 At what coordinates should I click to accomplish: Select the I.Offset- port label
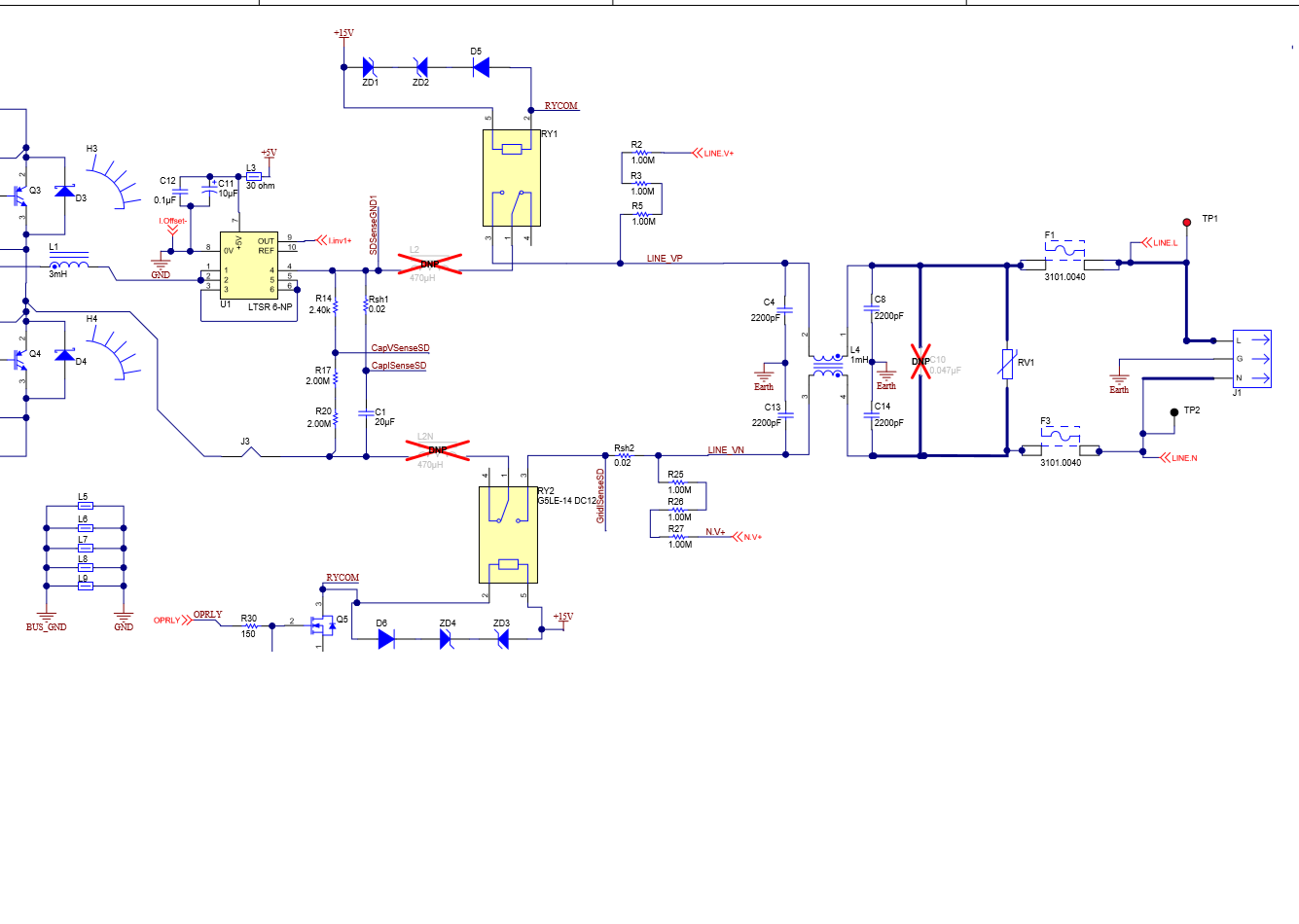173,225
